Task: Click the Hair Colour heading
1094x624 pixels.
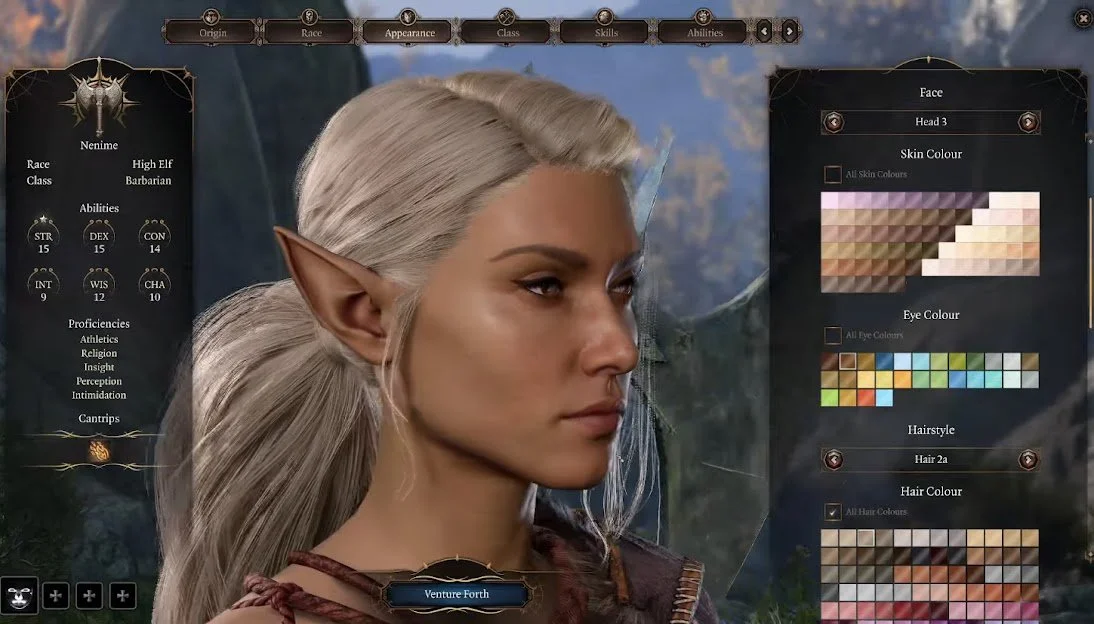Action: pos(931,491)
